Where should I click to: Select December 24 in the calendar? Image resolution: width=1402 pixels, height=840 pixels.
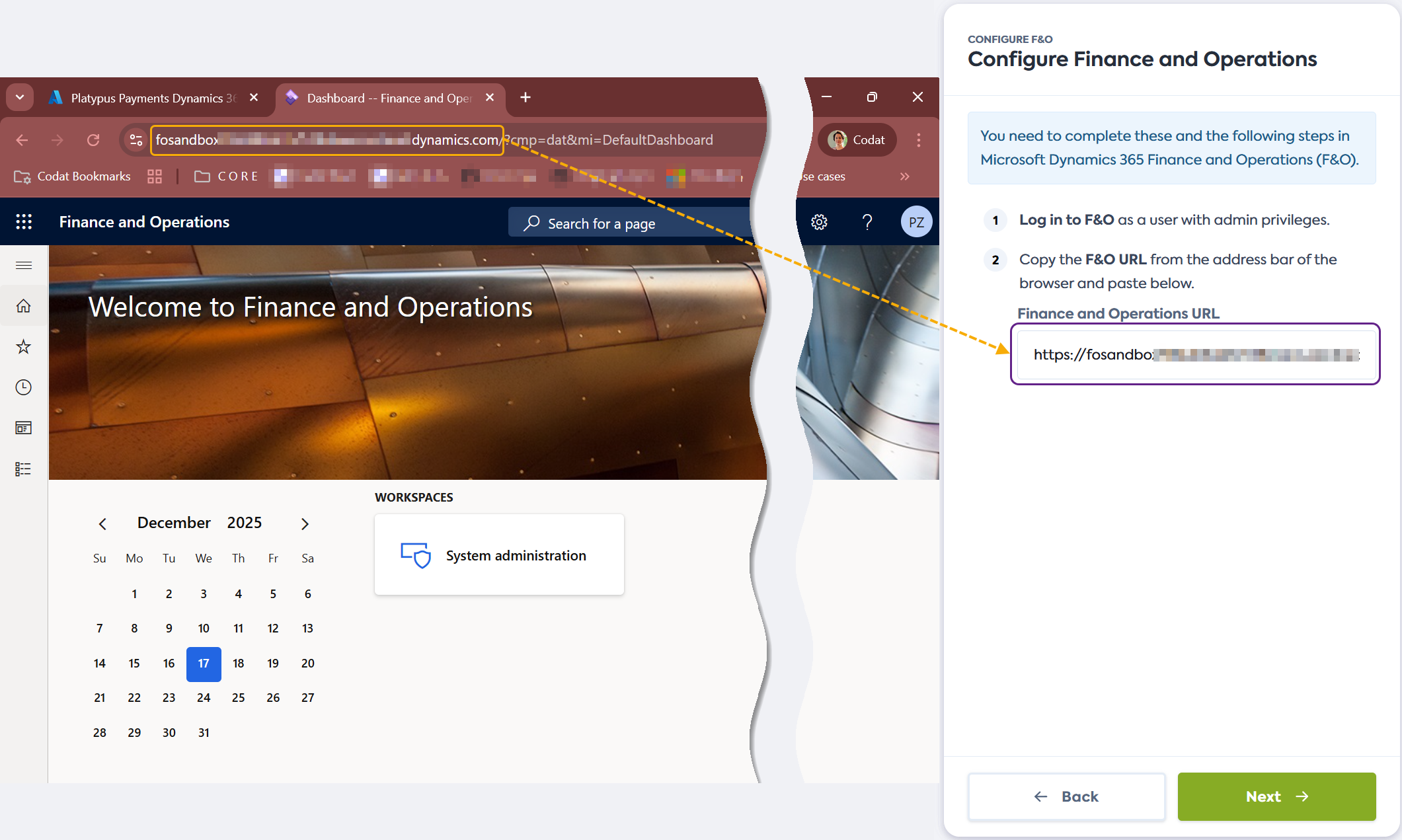204,698
